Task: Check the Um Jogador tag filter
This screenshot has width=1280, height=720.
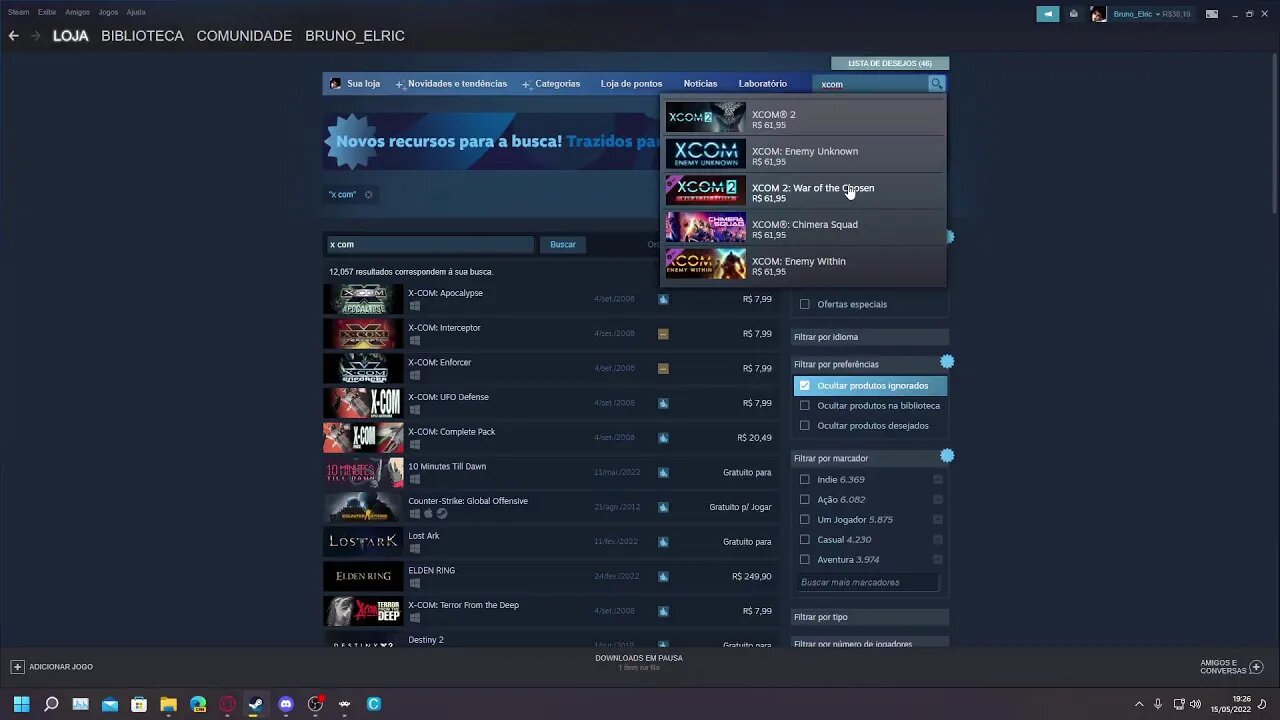Action: coord(804,519)
